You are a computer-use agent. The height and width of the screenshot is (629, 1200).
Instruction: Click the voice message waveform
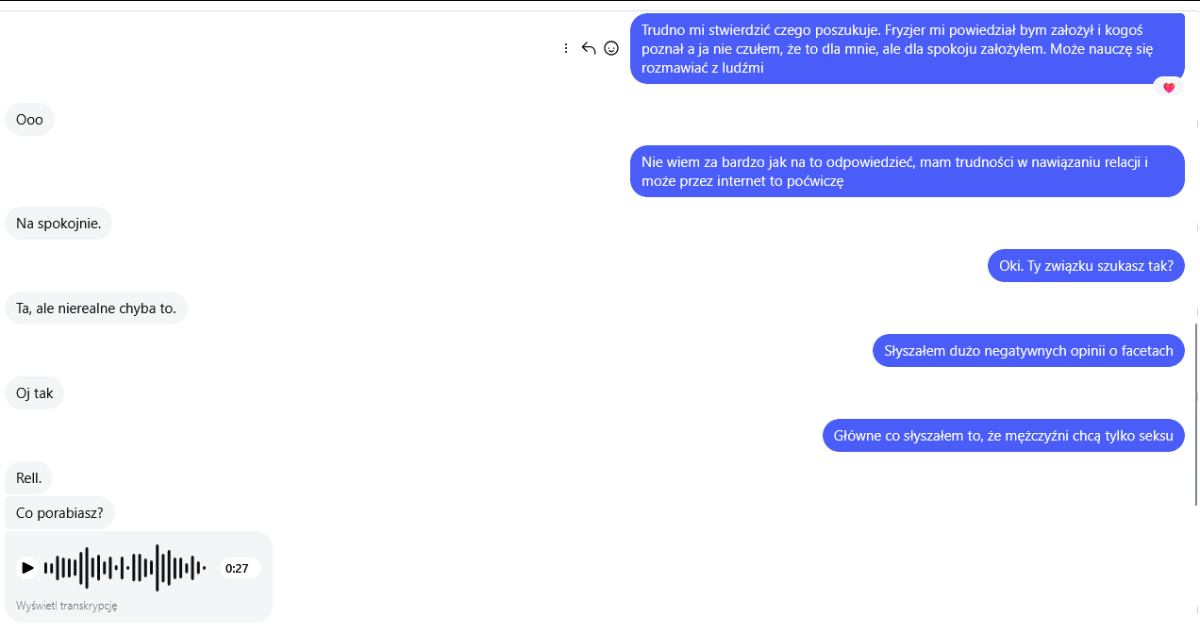tap(125, 568)
